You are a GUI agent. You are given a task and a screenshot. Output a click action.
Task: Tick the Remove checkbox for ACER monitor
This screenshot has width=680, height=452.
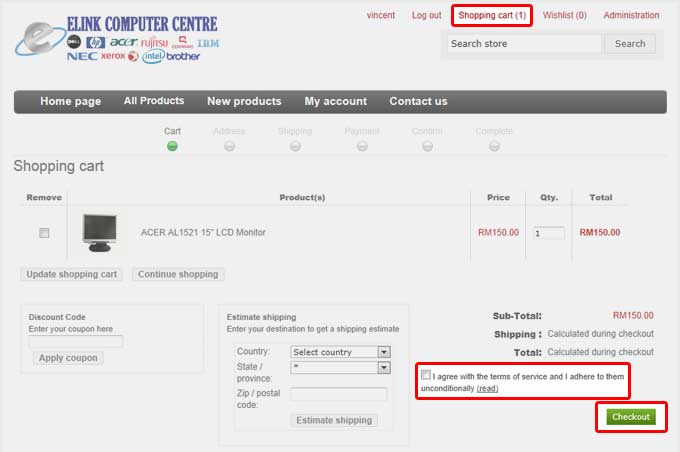[x=44, y=233]
